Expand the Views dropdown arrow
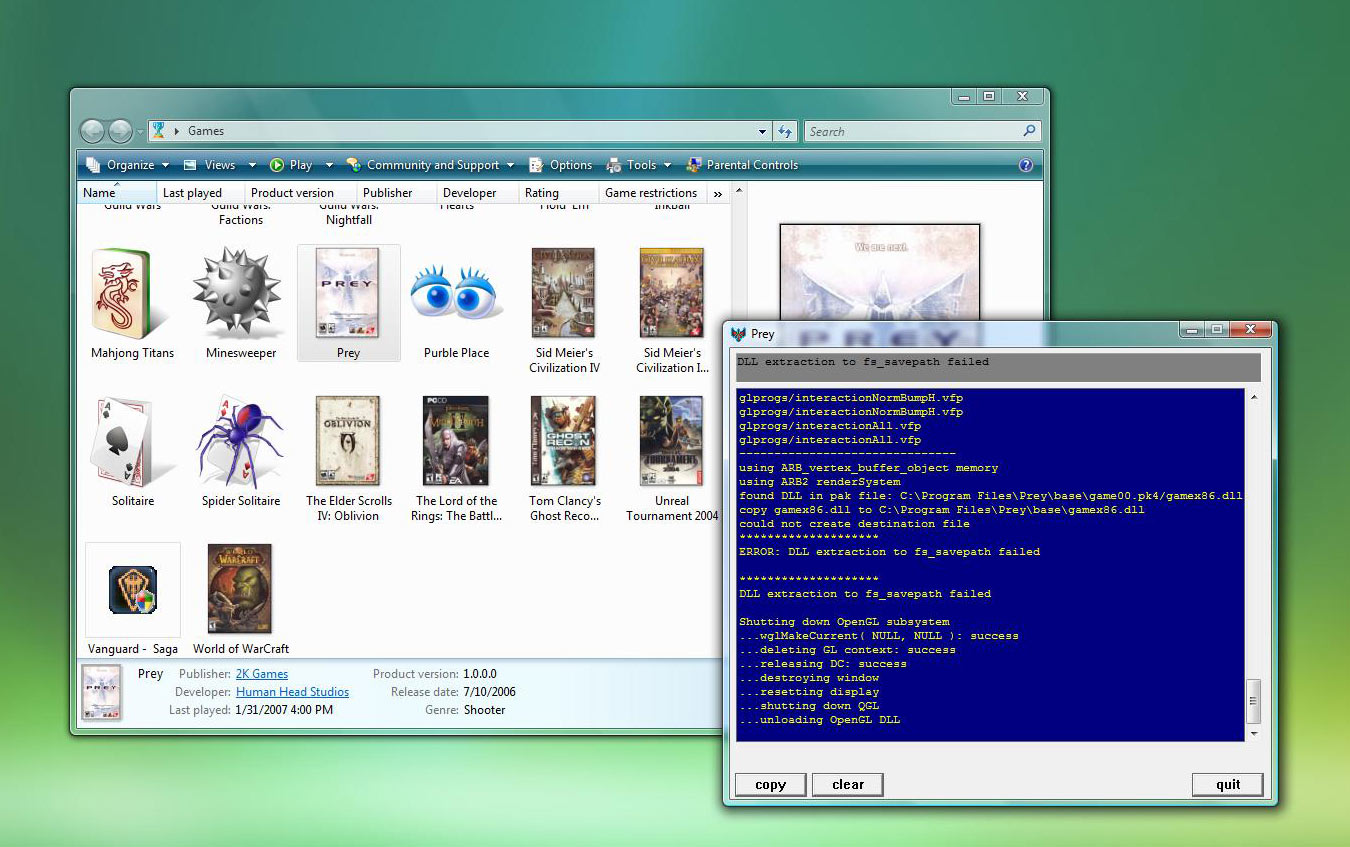 pos(252,165)
